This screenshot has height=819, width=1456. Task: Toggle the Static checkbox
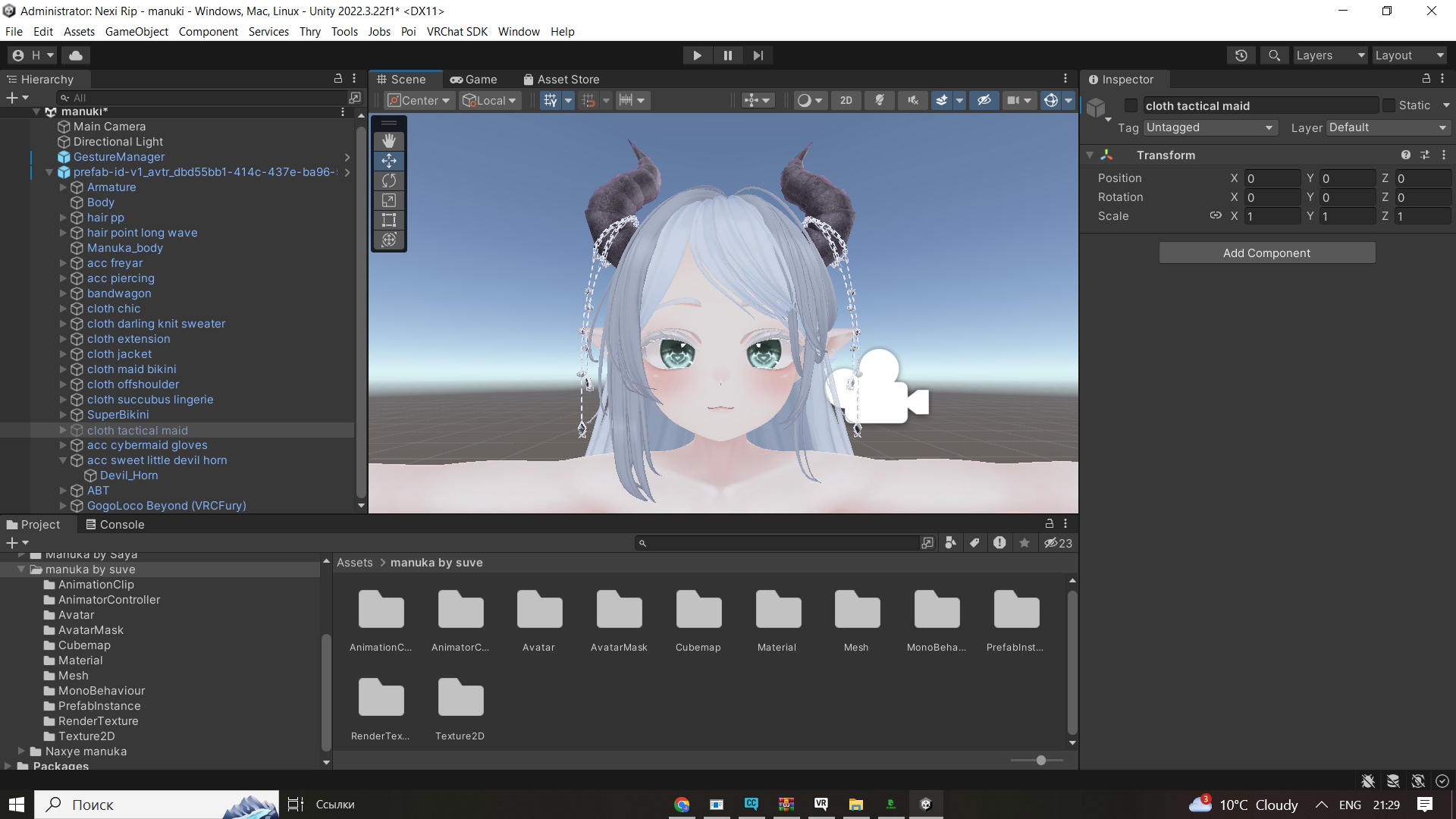point(1389,105)
